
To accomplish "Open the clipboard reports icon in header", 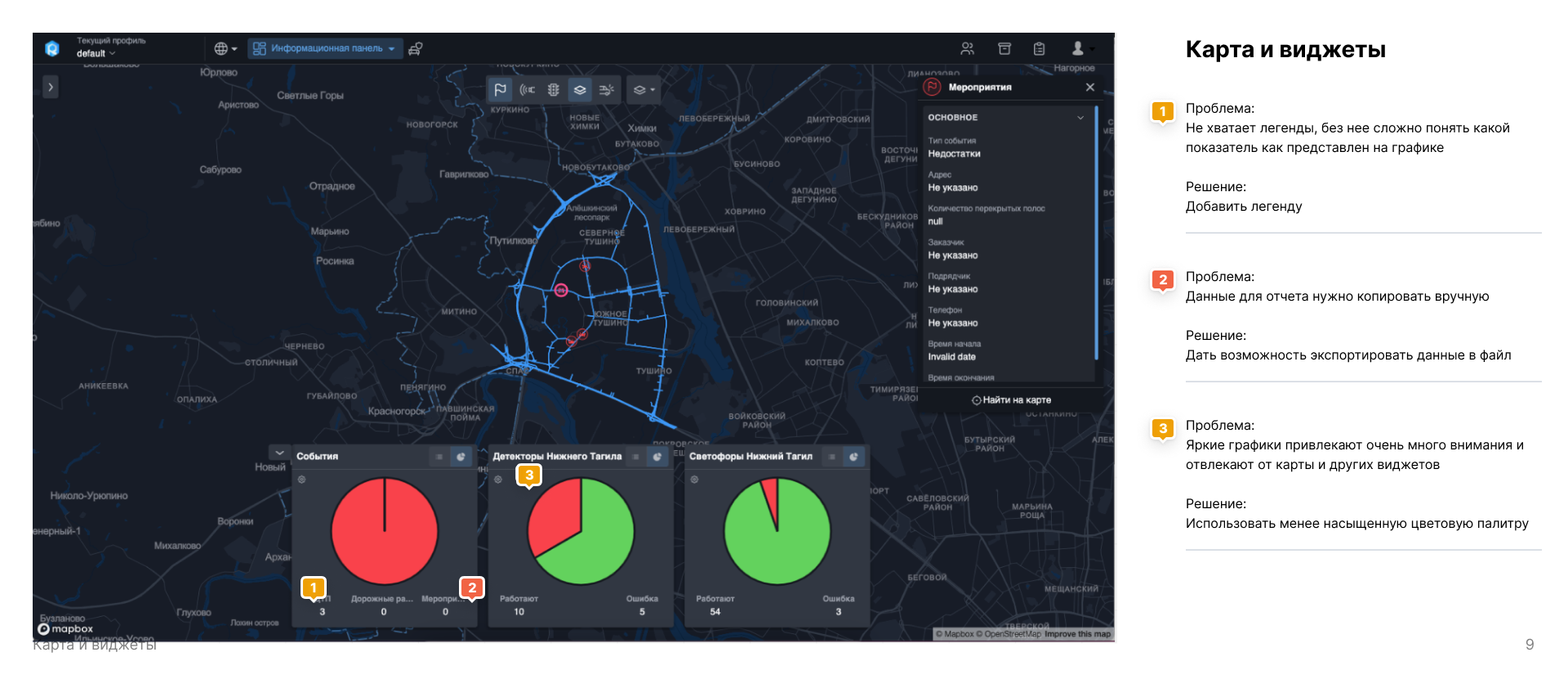I will (1039, 49).
